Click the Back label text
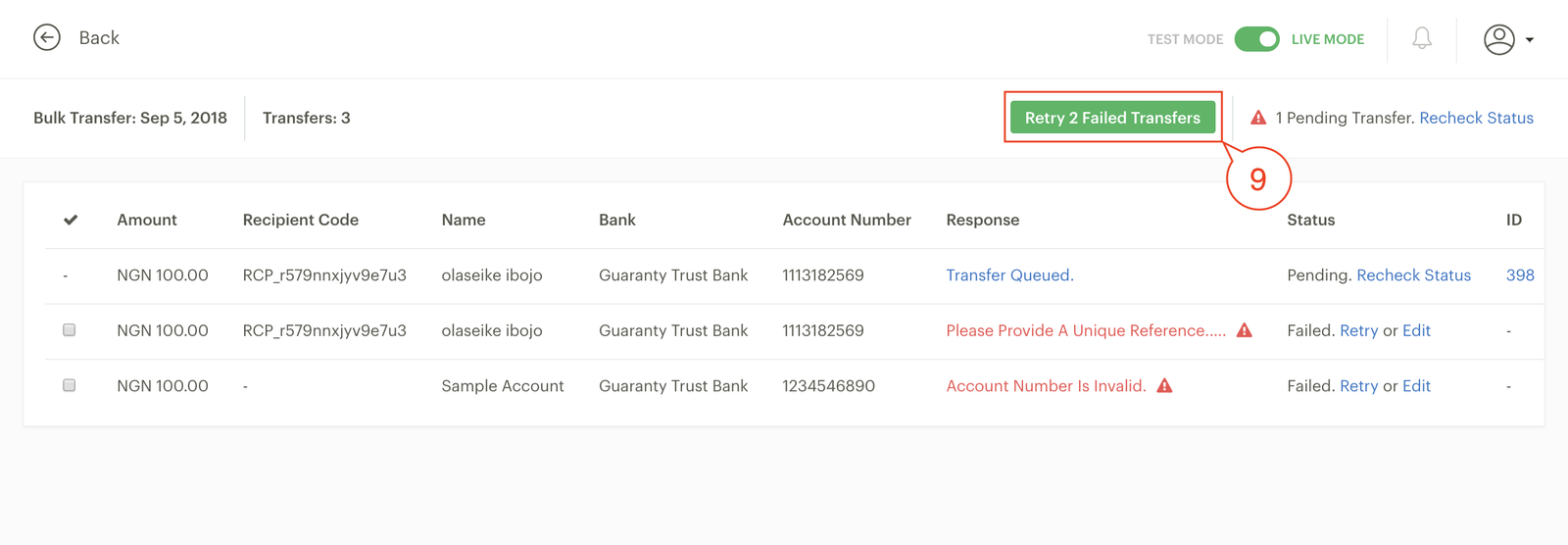This screenshot has height=545, width=1568. (99, 37)
